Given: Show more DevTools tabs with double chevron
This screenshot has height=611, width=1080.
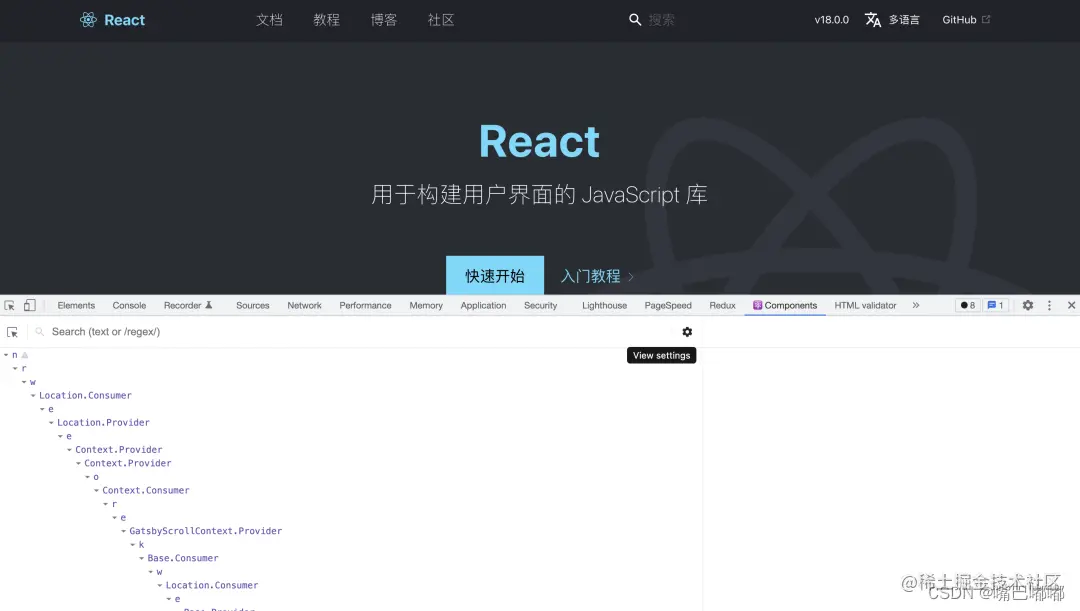Looking at the screenshot, I should 915,305.
